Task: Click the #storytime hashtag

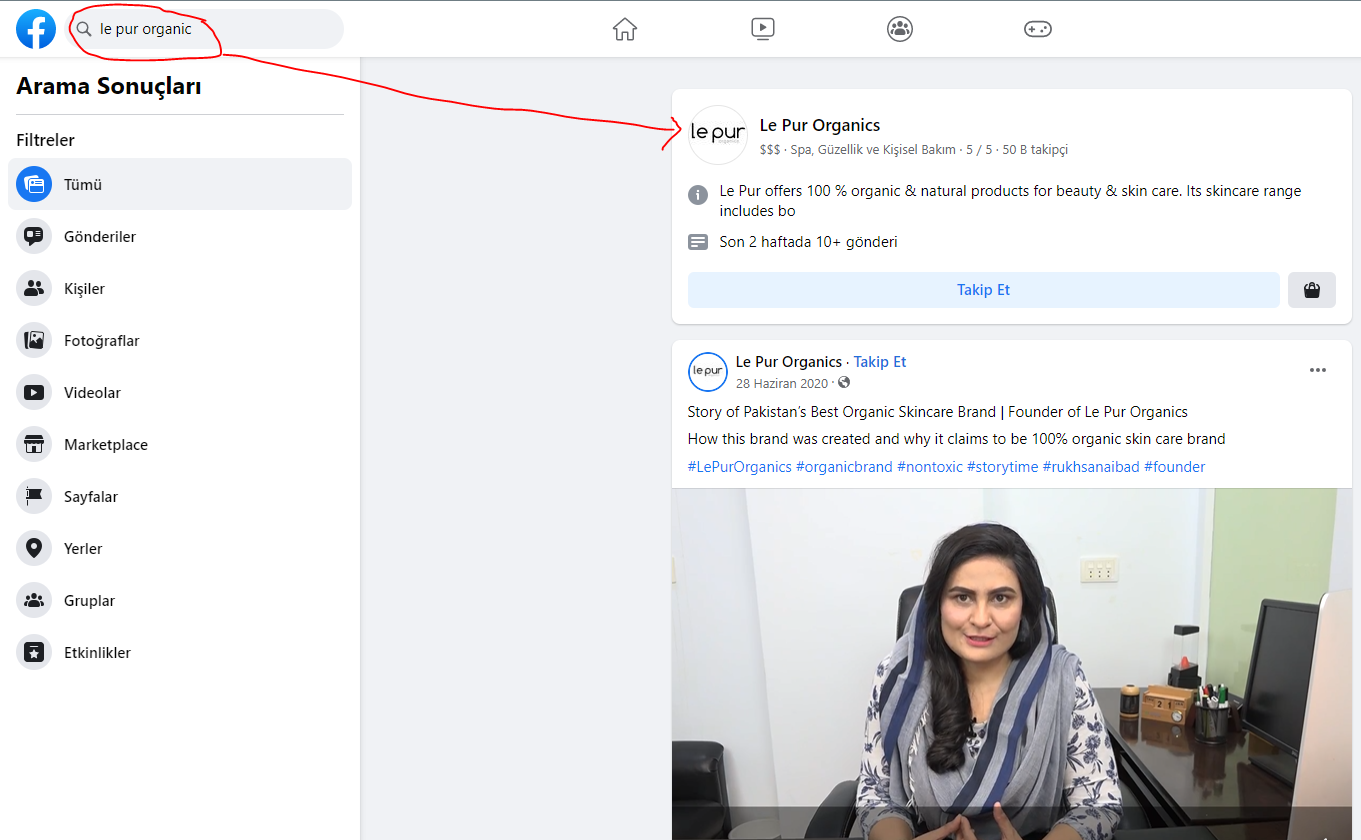Action: [x=1003, y=467]
